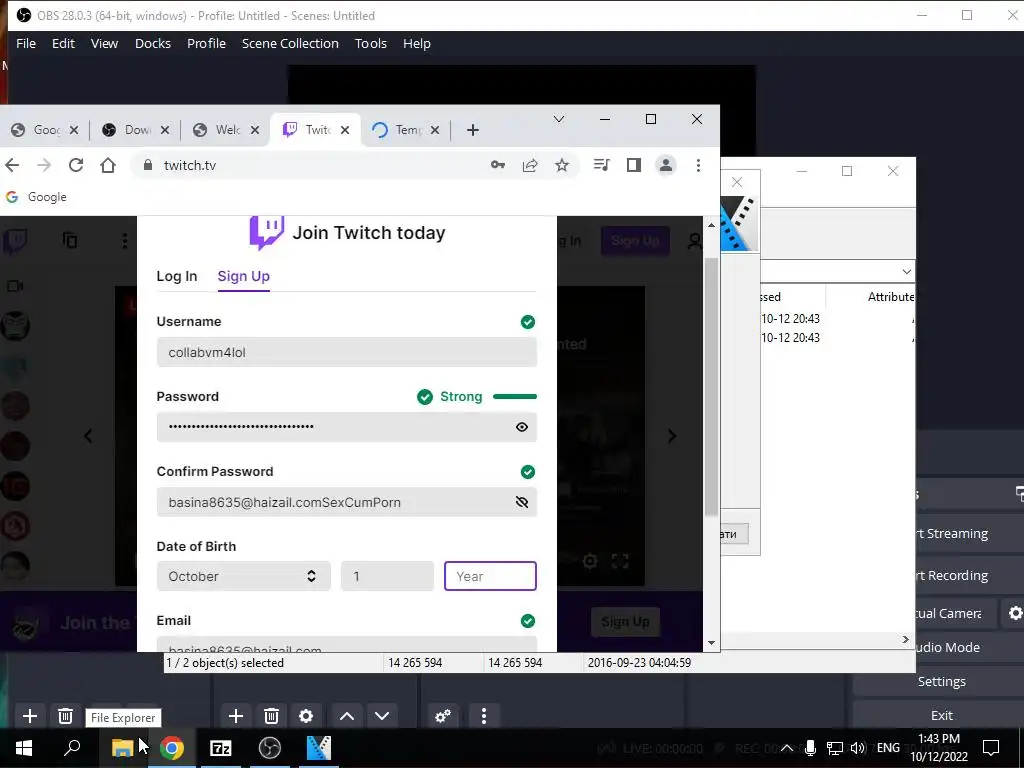This screenshot has height=768, width=1024.
Task: Open the File menu in OBS
Action: pos(25,43)
